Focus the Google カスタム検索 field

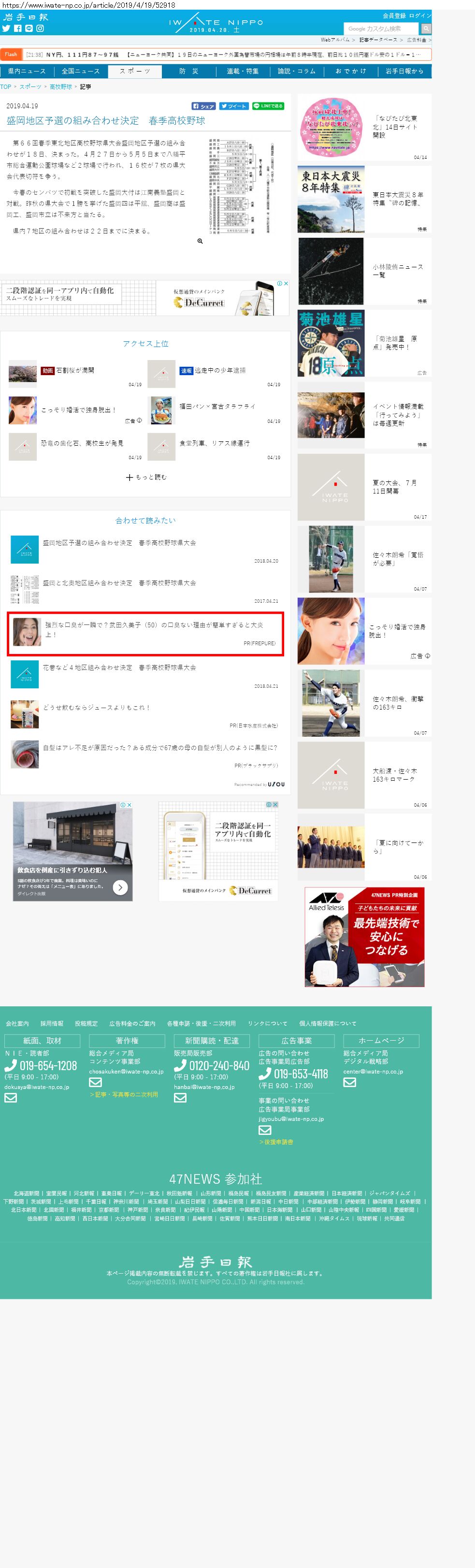381,29
